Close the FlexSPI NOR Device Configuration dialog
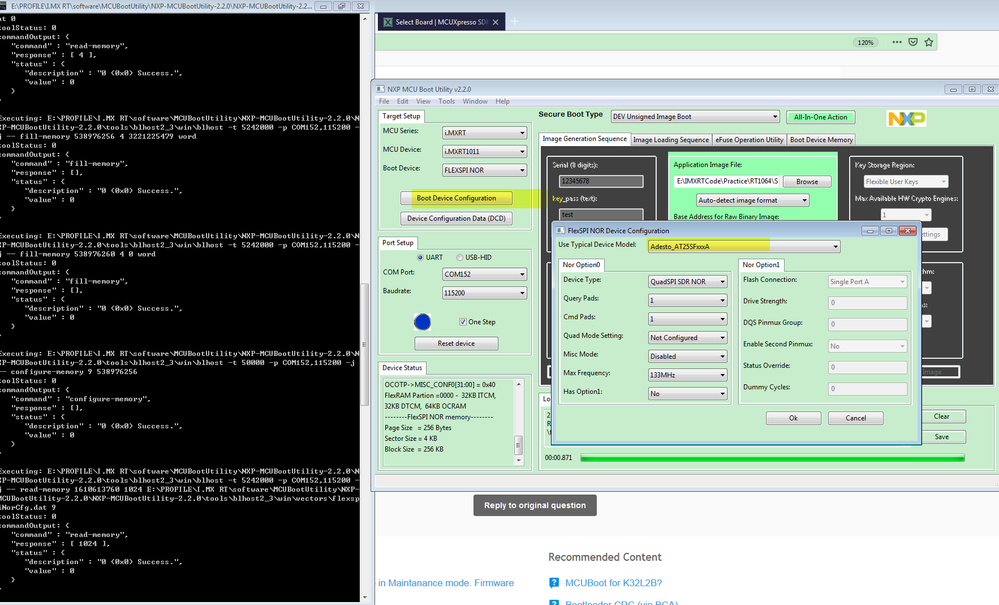The height and width of the screenshot is (605, 999). tap(907, 230)
